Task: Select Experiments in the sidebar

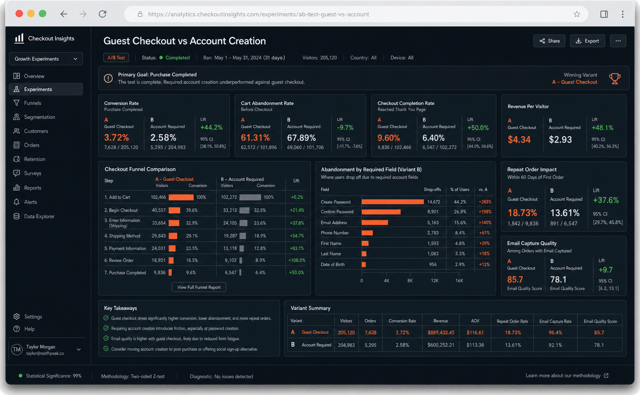Action: click(x=46, y=89)
